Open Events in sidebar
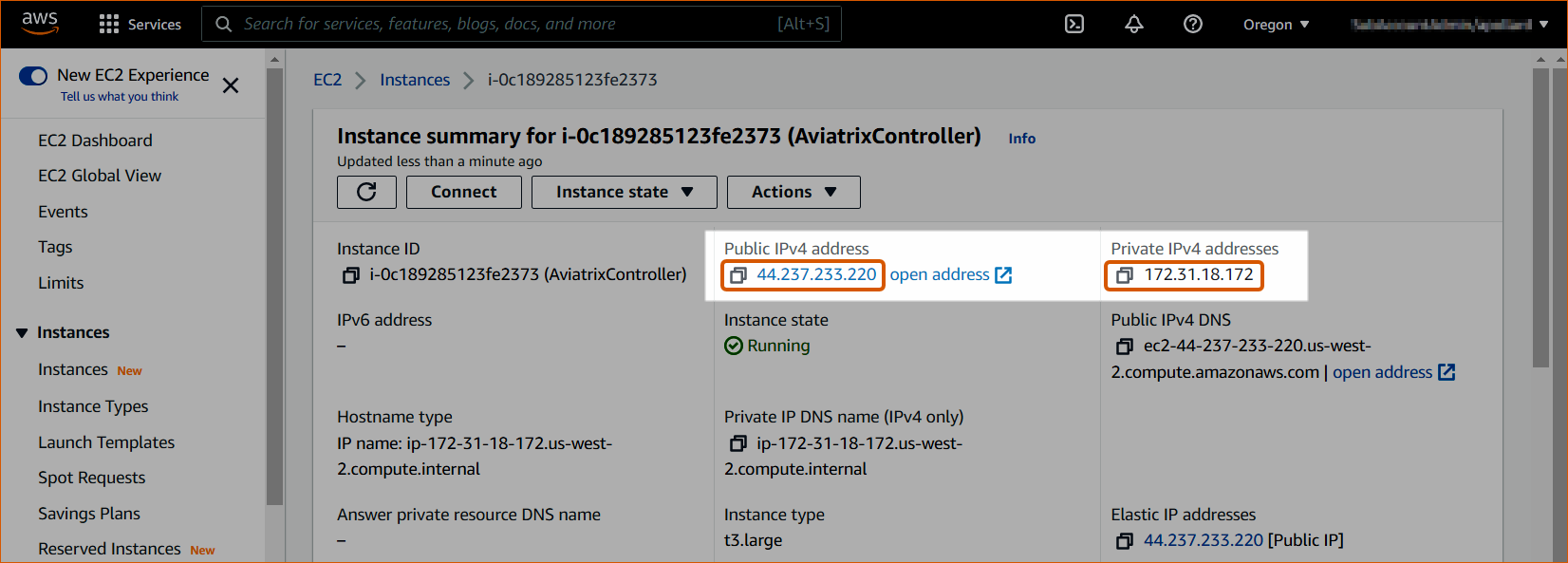The height and width of the screenshot is (563, 1568). pos(63,212)
